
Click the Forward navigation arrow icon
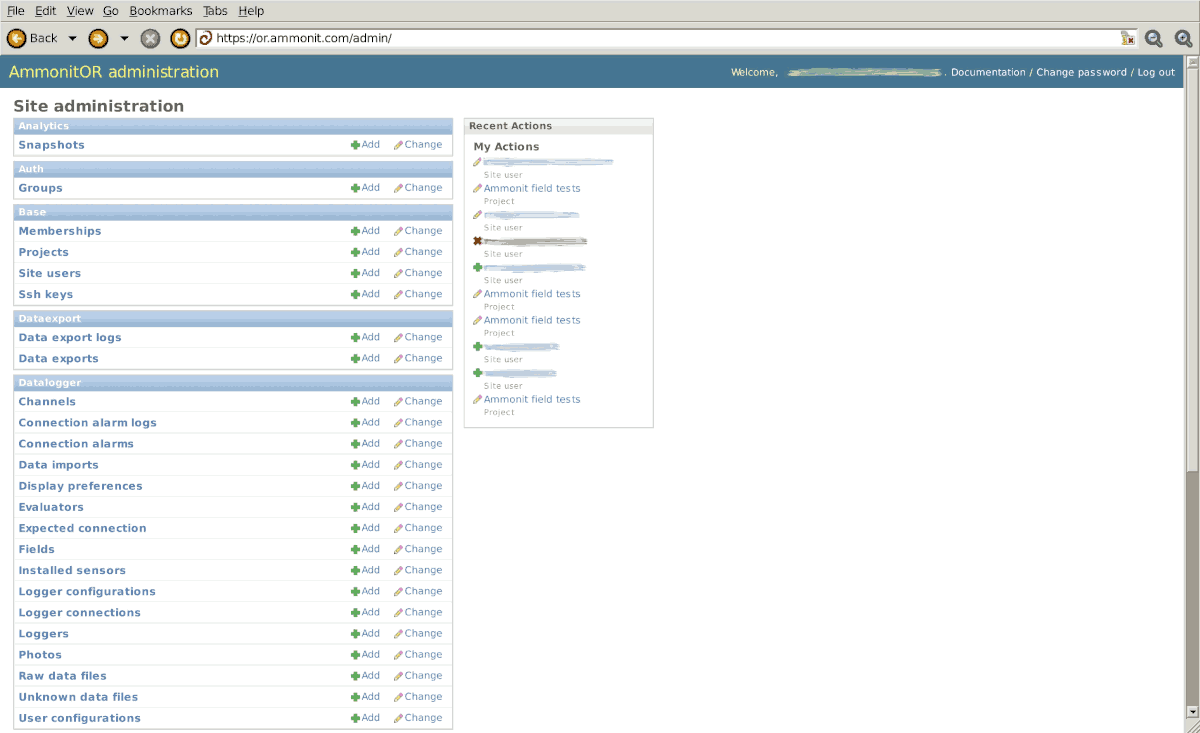pos(98,38)
